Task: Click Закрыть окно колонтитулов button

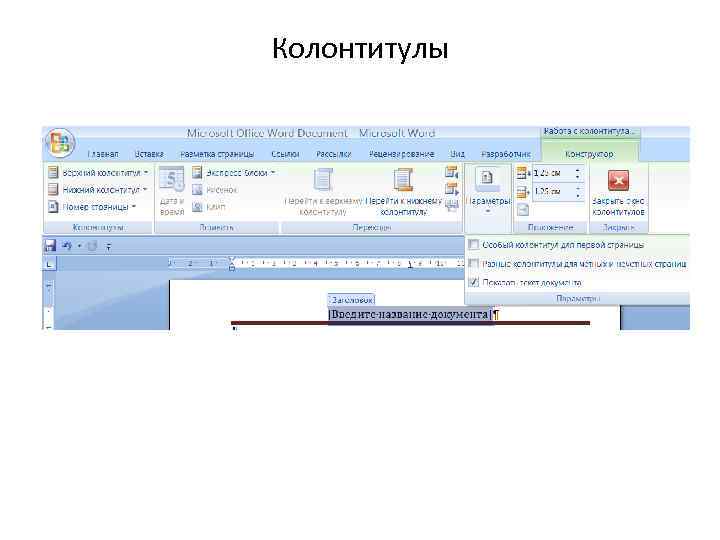Action: pyautogui.click(x=618, y=192)
